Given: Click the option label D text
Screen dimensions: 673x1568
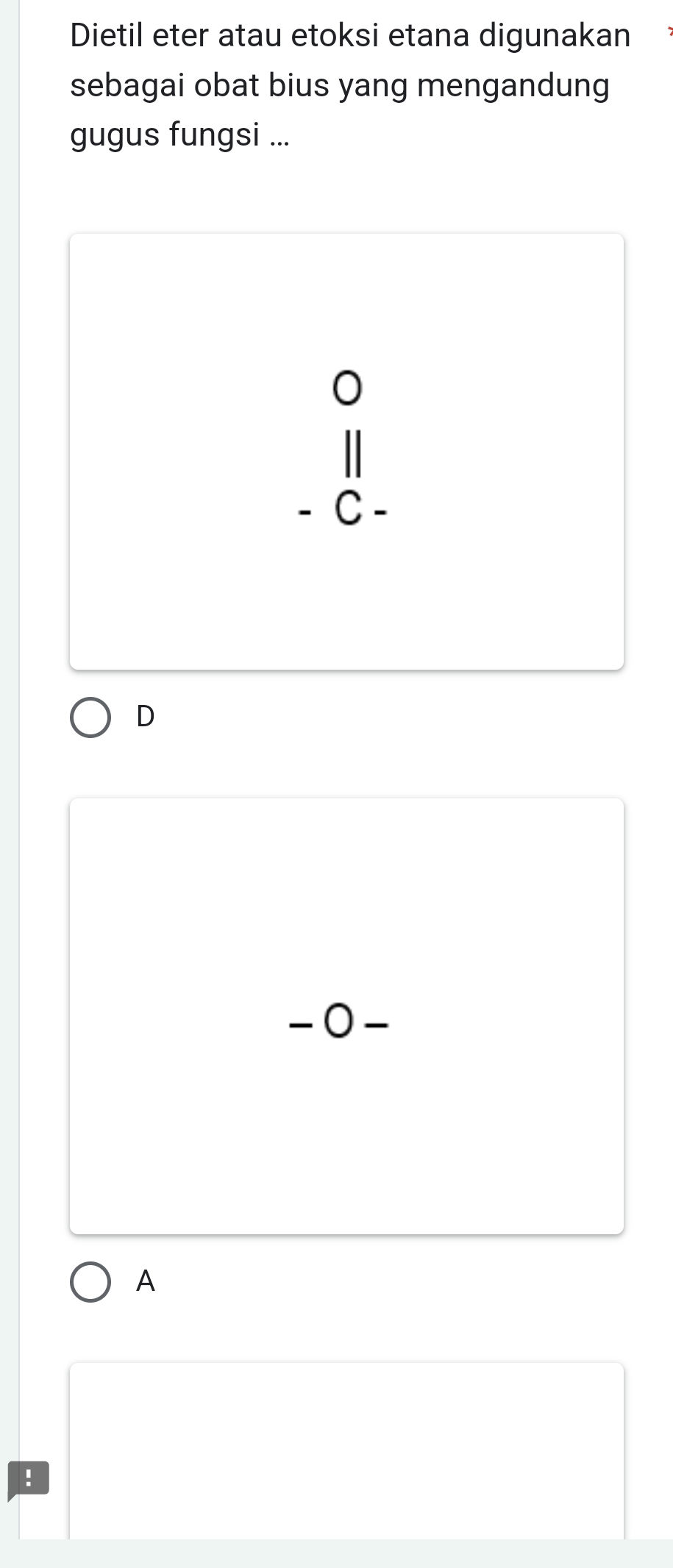Looking at the screenshot, I should [146, 717].
